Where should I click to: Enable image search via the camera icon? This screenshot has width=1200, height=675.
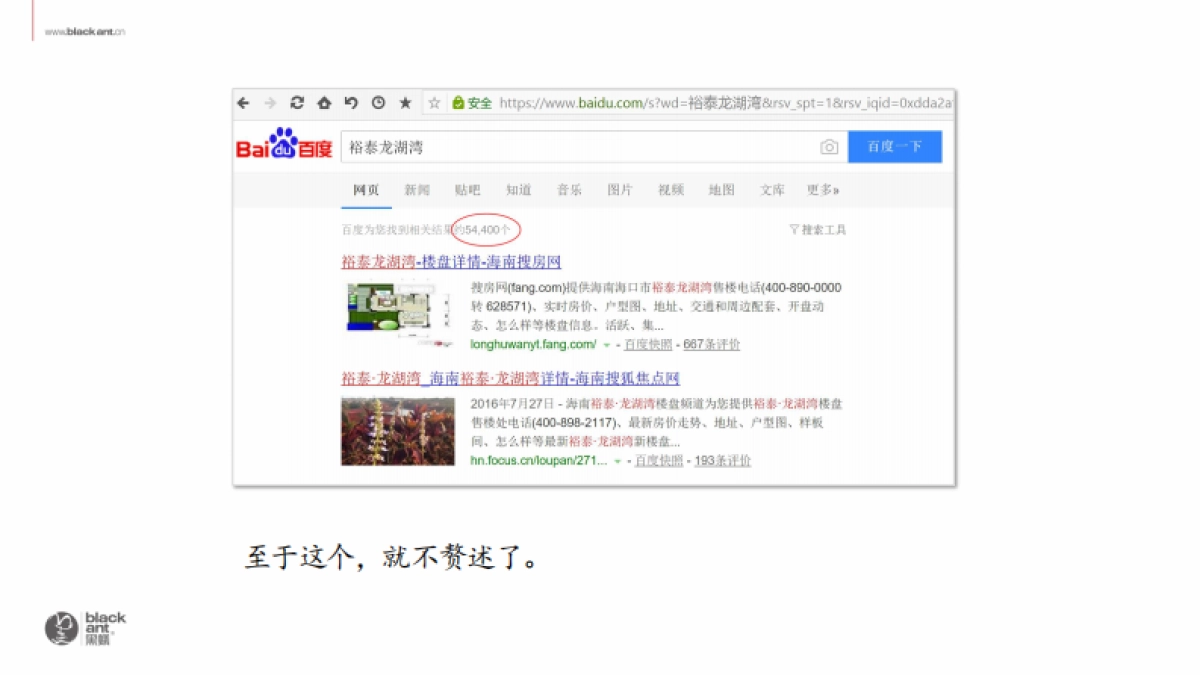click(829, 146)
